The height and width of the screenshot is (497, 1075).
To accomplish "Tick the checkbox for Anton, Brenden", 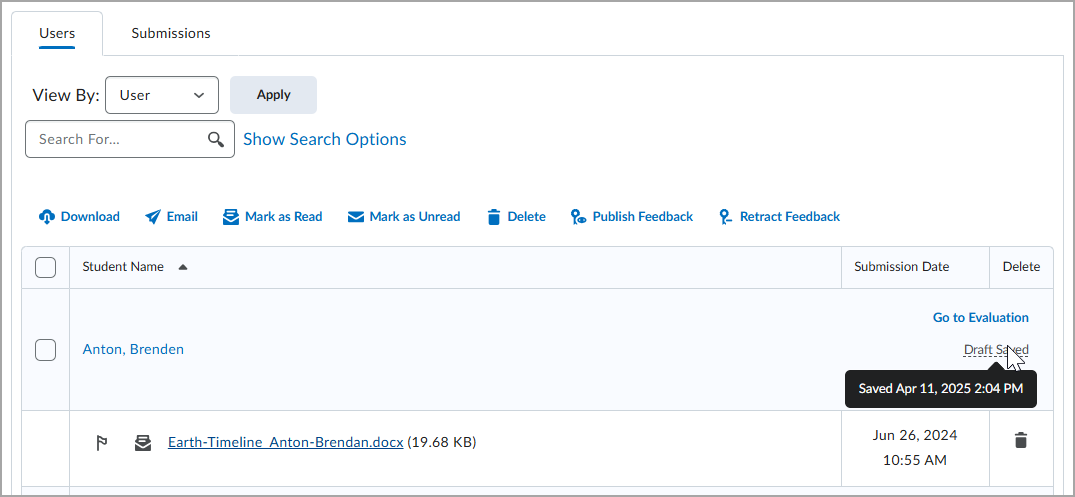I will click(45, 350).
